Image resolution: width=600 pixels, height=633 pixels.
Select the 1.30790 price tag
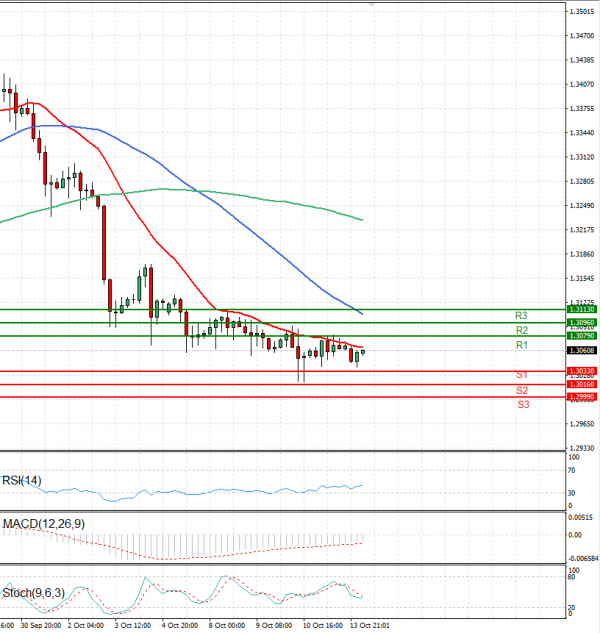click(582, 336)
